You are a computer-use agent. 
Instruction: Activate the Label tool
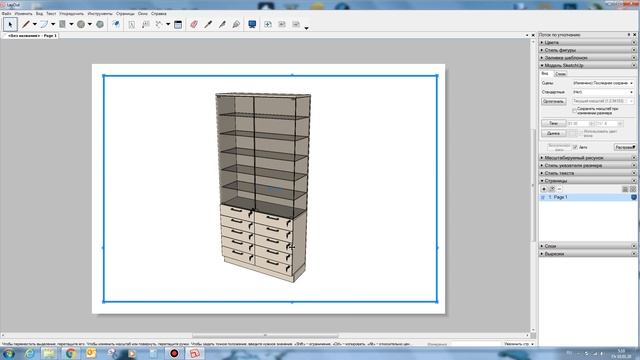pyautogui.click(x=145, y=24)
